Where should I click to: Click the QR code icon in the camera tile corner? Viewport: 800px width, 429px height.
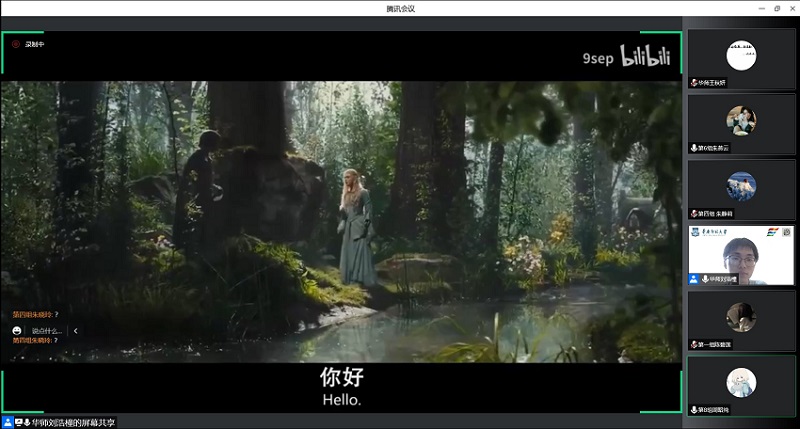pos(787,232)
